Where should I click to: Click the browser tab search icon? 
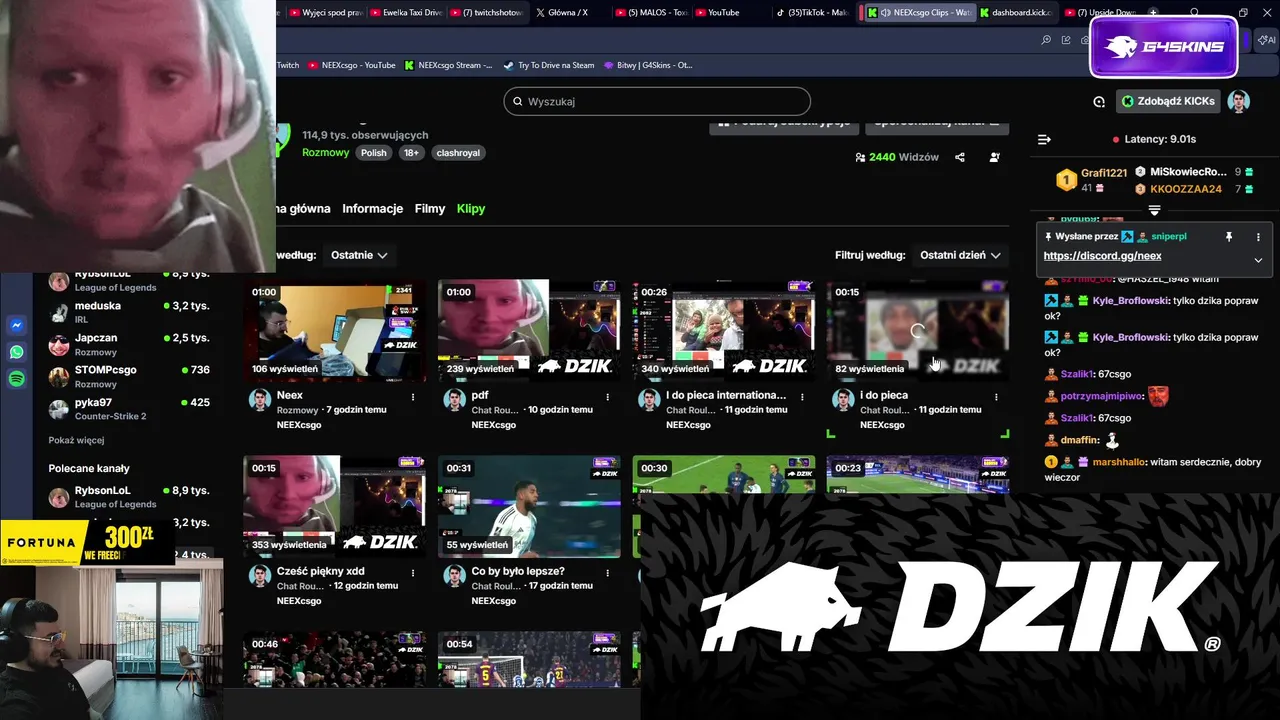1194,13
